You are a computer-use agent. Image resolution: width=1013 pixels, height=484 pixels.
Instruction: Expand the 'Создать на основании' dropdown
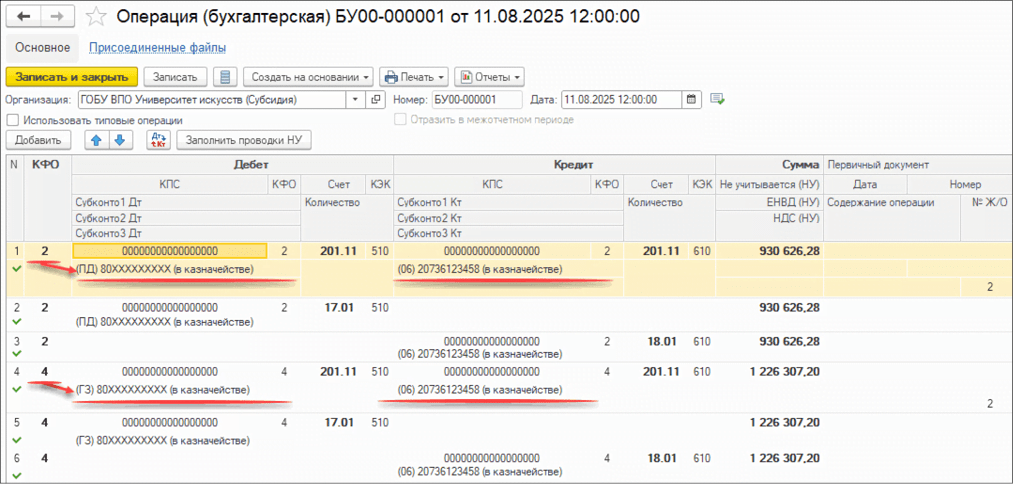(x=308, y=77)
